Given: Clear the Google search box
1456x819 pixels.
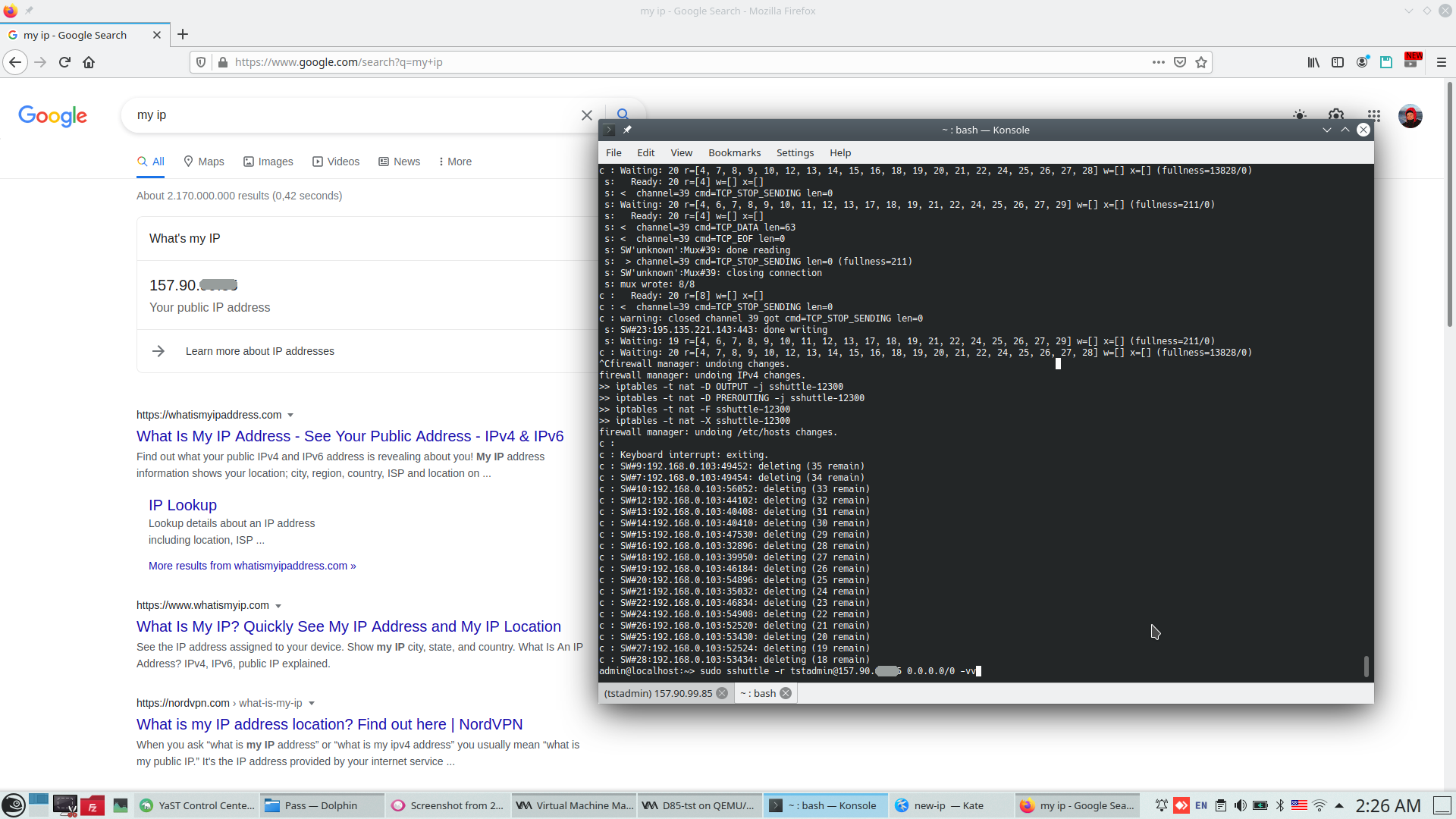Looking at the screenshot, I should point(586,115).
